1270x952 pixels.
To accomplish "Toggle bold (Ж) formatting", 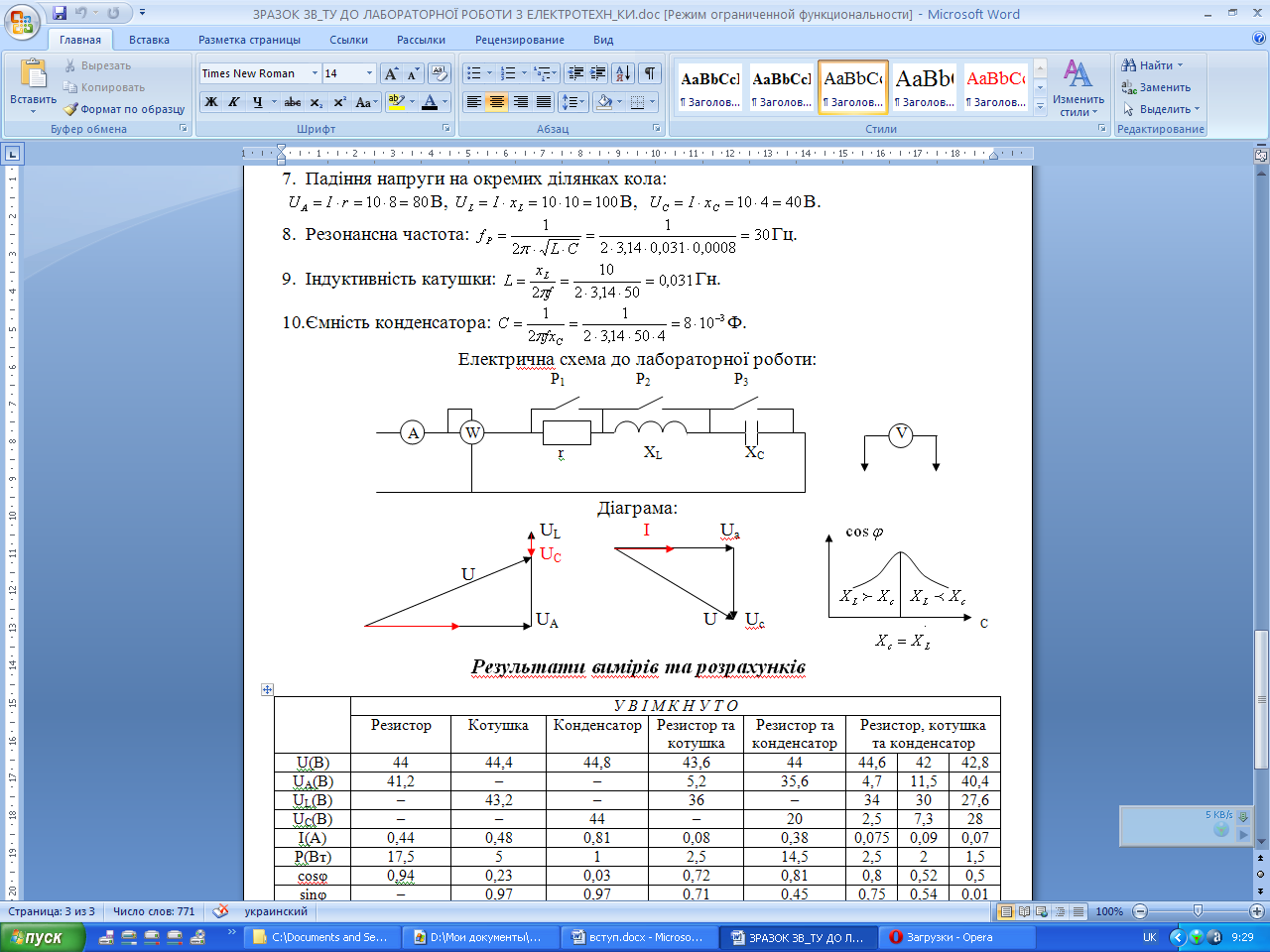I will pyautogui.click(x=211, y=101).
